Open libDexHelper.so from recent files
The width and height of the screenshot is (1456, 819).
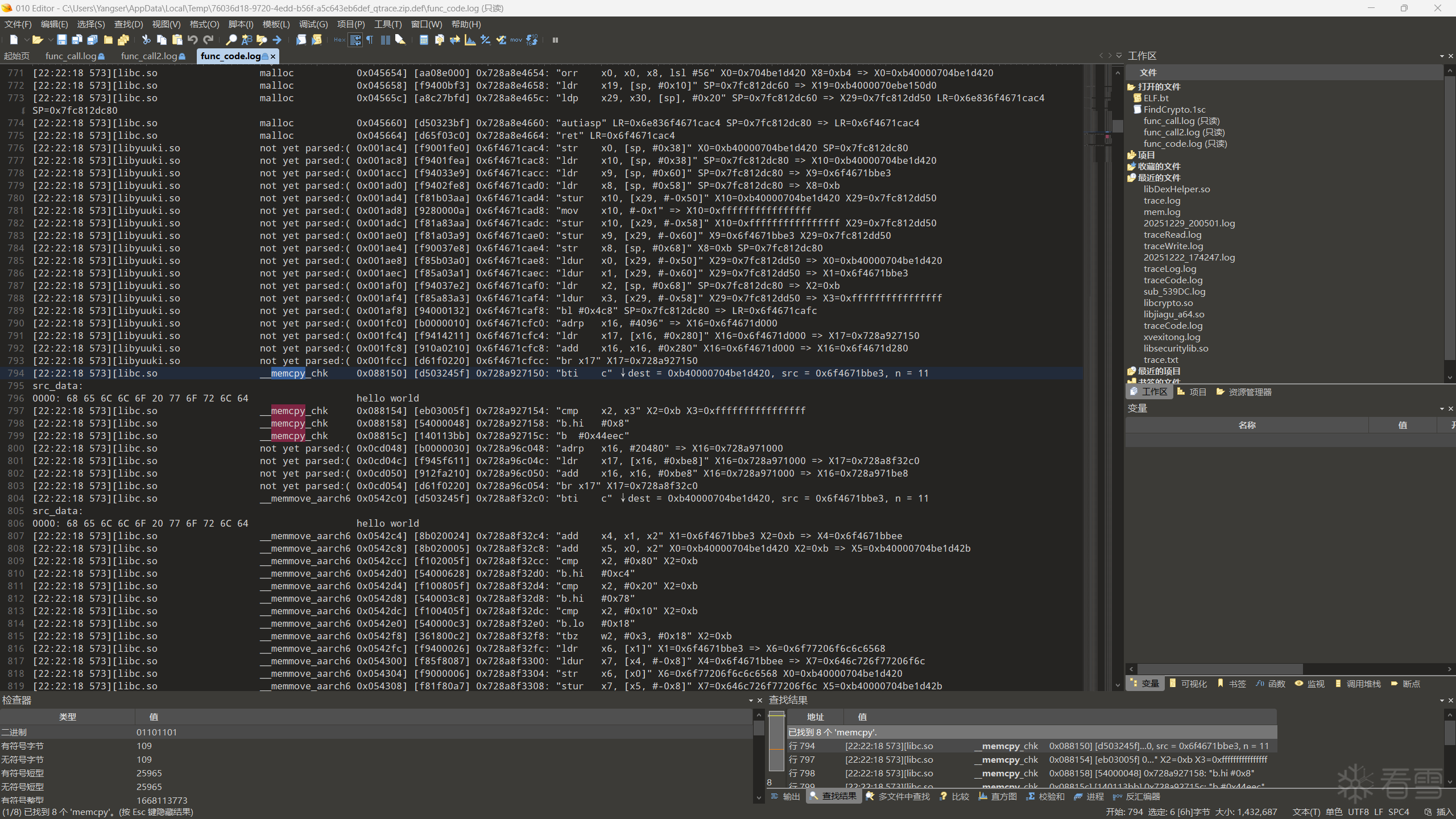[1176, 189]
